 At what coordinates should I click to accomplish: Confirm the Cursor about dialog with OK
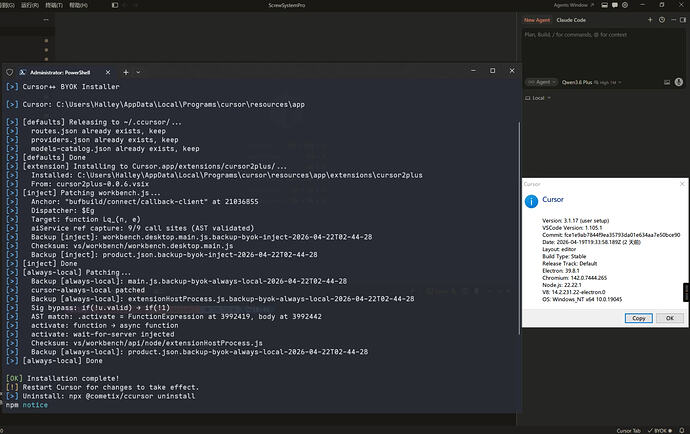tap(670, 318)
